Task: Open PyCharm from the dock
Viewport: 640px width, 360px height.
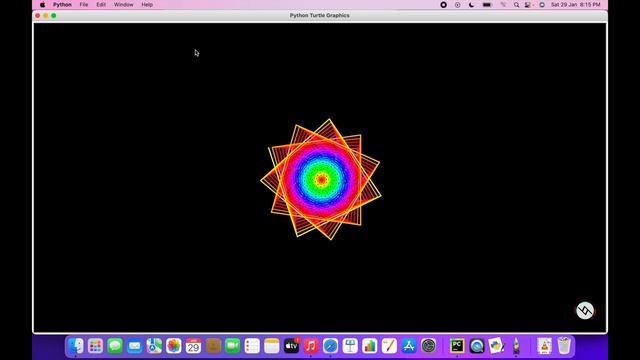Action: coord(457,346)
